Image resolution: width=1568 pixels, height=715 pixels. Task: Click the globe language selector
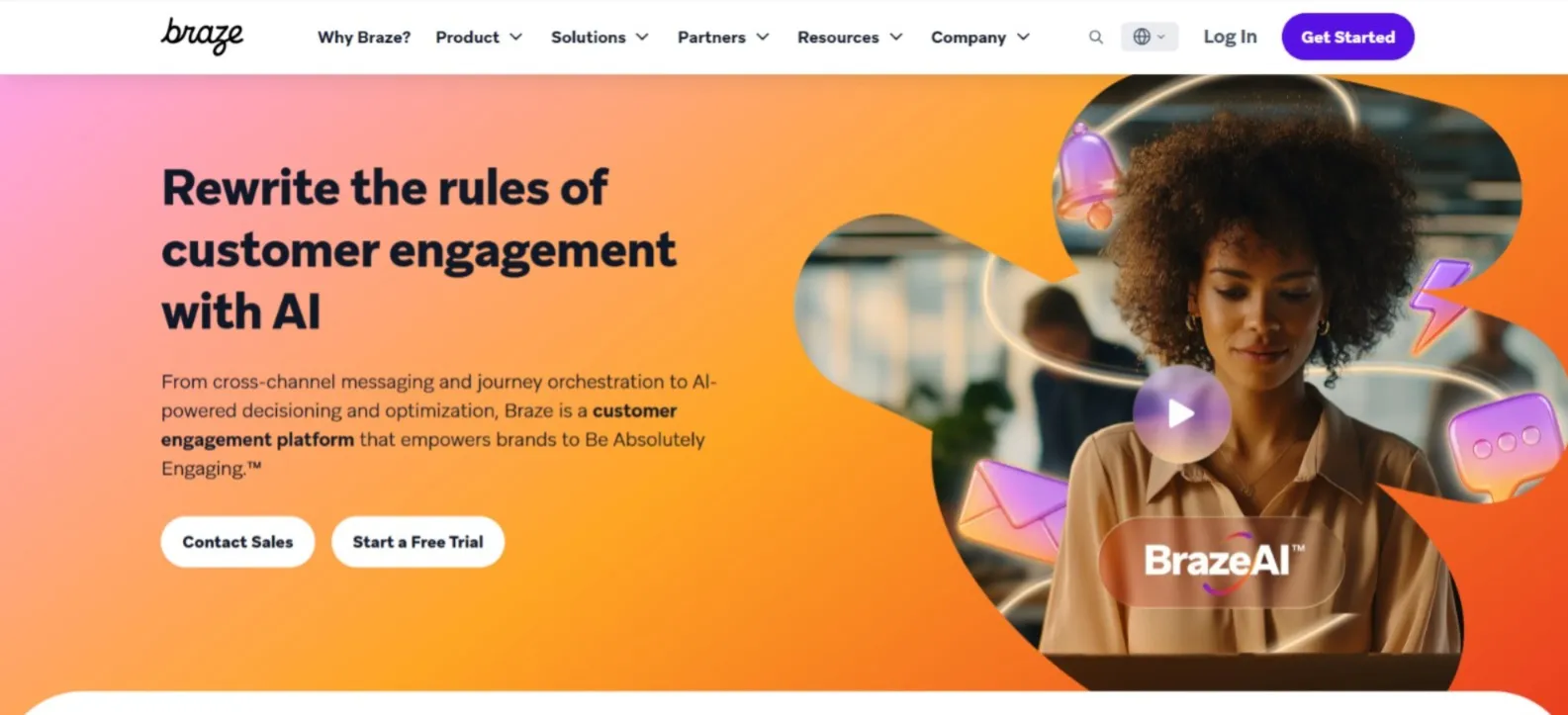[1149, 37]
